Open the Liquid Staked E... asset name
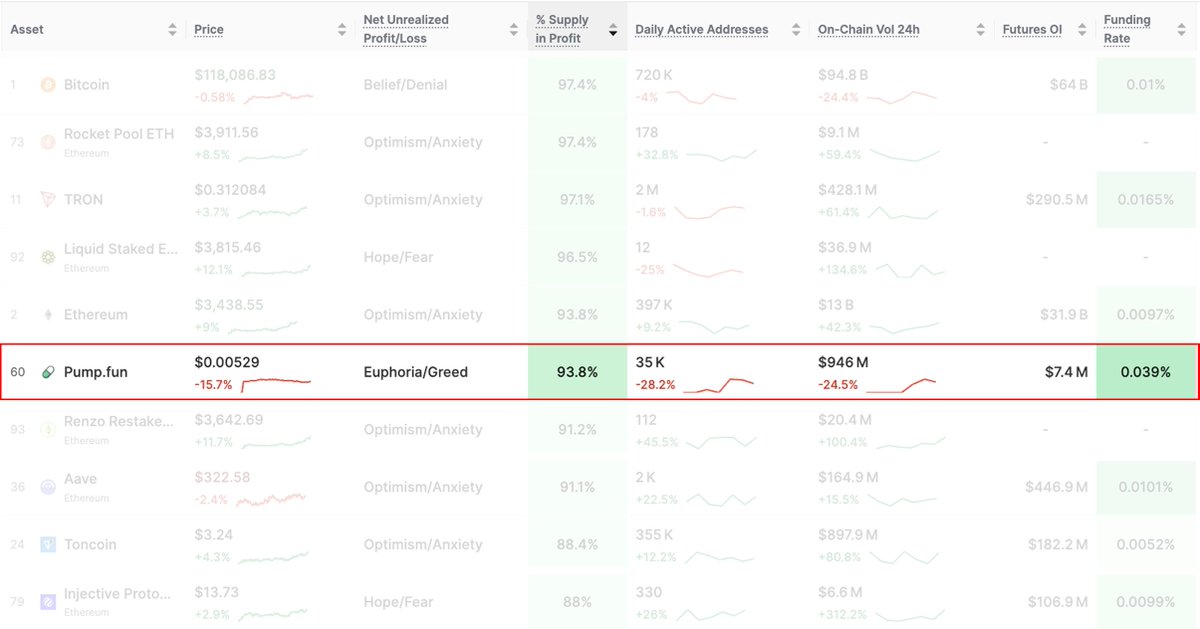This screenshot has width=1200, height=629. pyautogui.click(x=121, y=249)
